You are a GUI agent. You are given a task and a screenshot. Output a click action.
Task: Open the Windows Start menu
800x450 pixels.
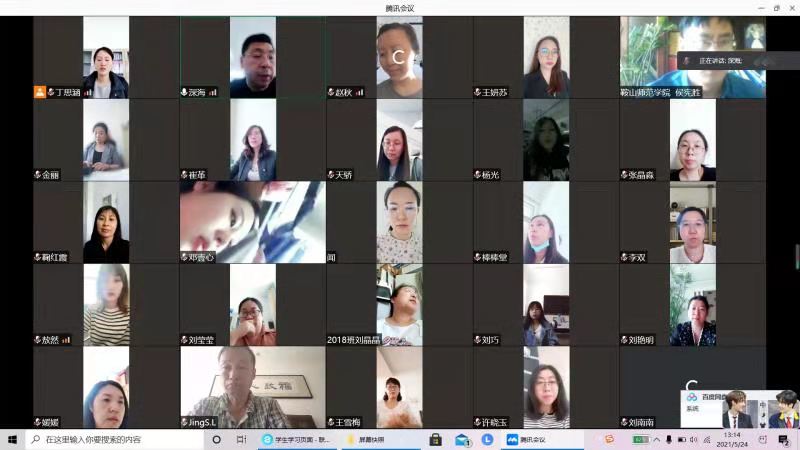point(13,439)
